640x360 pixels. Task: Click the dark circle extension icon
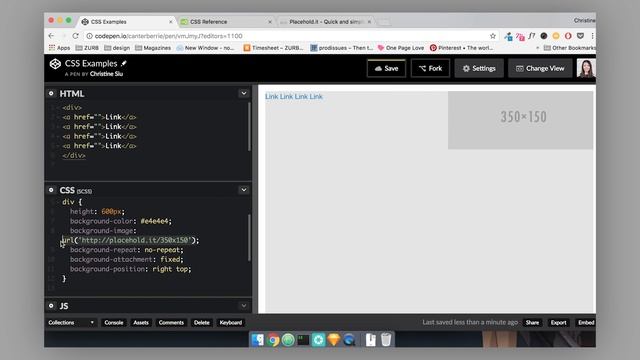(544, 36)
